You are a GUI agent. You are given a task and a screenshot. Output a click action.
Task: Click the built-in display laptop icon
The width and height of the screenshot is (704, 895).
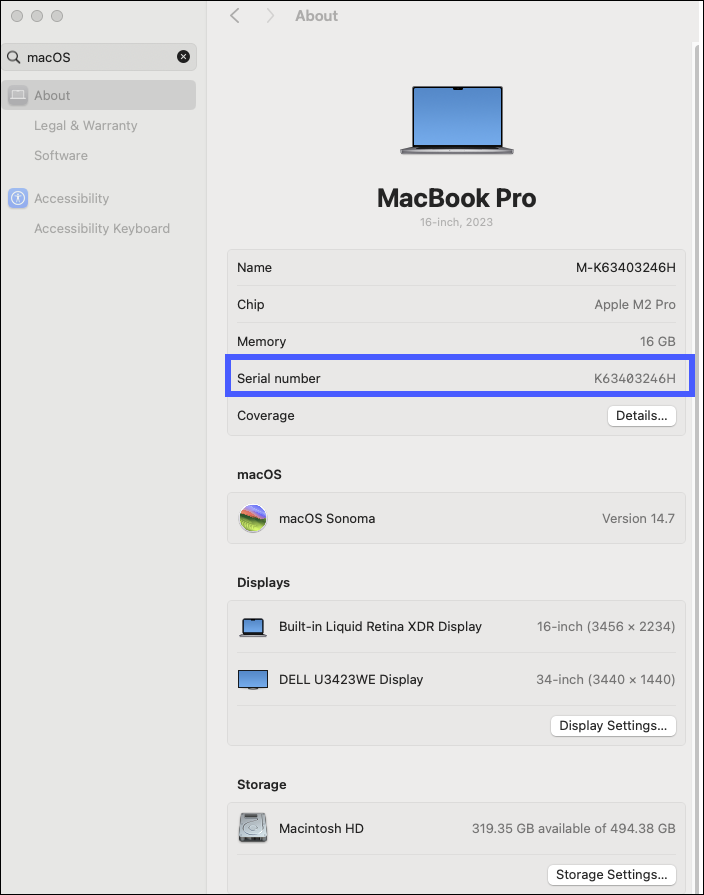coord(252,627)
